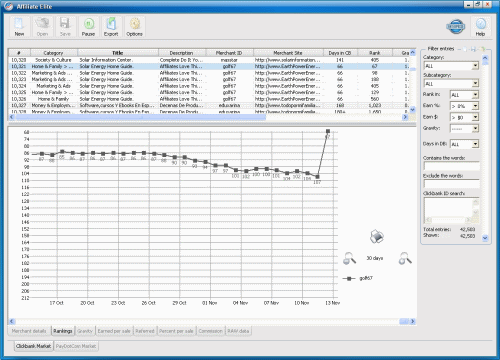The width and height of the screenshot is (500, 360).
Task: Open the Category dropdown
Action: point(451,66)
